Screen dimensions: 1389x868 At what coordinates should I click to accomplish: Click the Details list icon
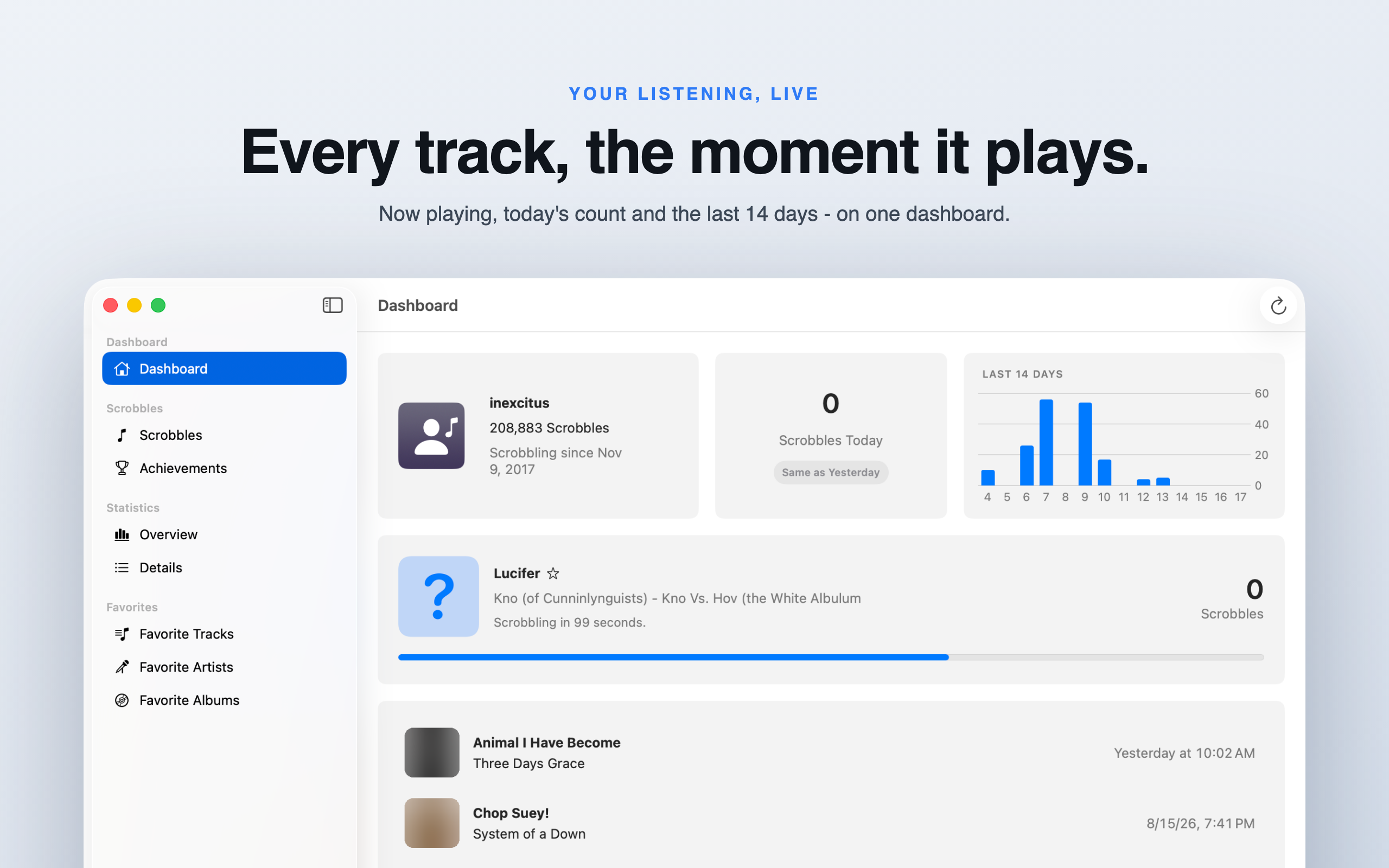pos(122,568)
